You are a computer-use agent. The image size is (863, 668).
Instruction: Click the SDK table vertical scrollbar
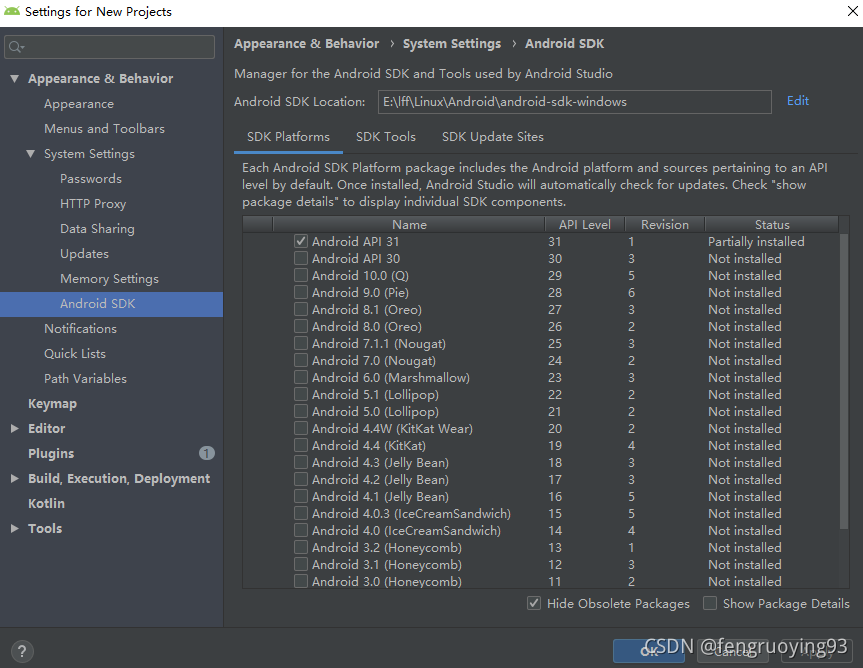[844, 381]
